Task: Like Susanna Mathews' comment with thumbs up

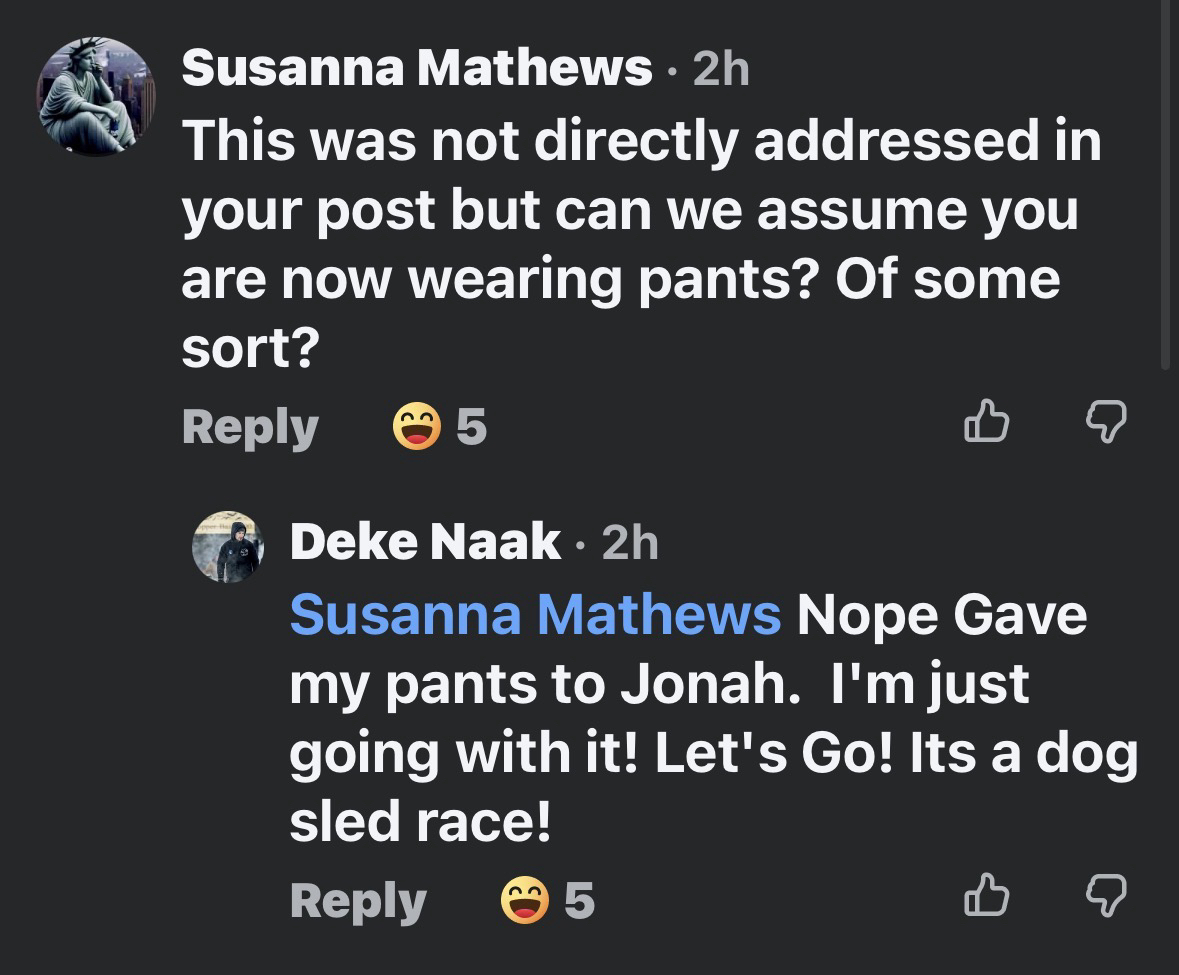Action: point(986,422)
